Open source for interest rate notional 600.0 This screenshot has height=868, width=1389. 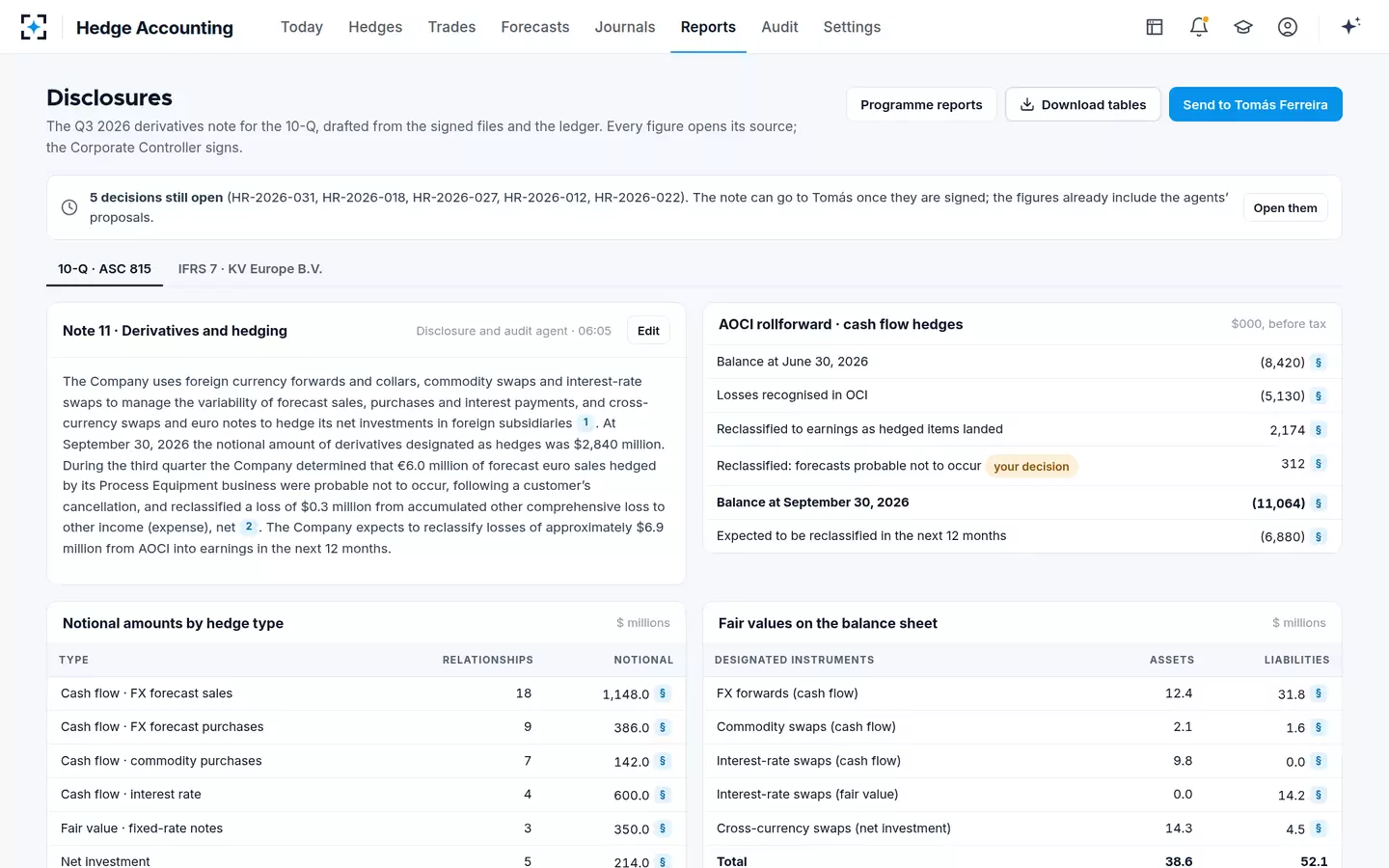point(663,796)
